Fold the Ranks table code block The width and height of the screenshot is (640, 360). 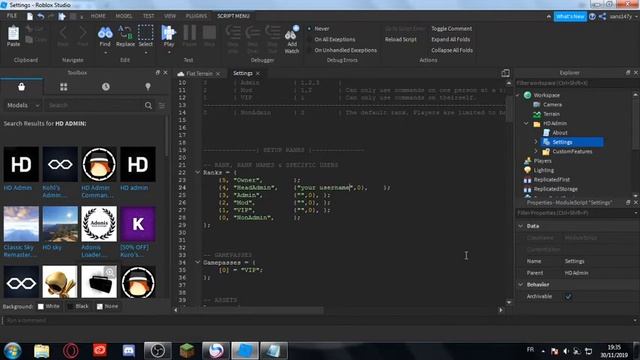click(197, 173)
